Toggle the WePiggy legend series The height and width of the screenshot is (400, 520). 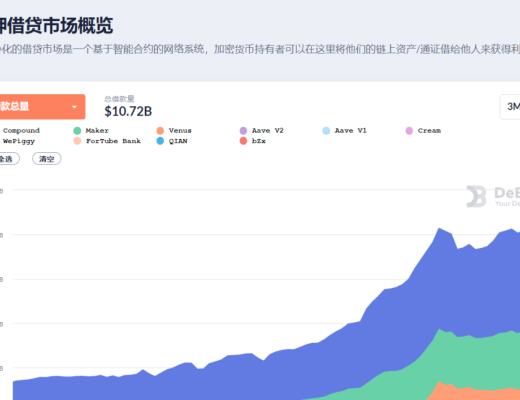19,141
